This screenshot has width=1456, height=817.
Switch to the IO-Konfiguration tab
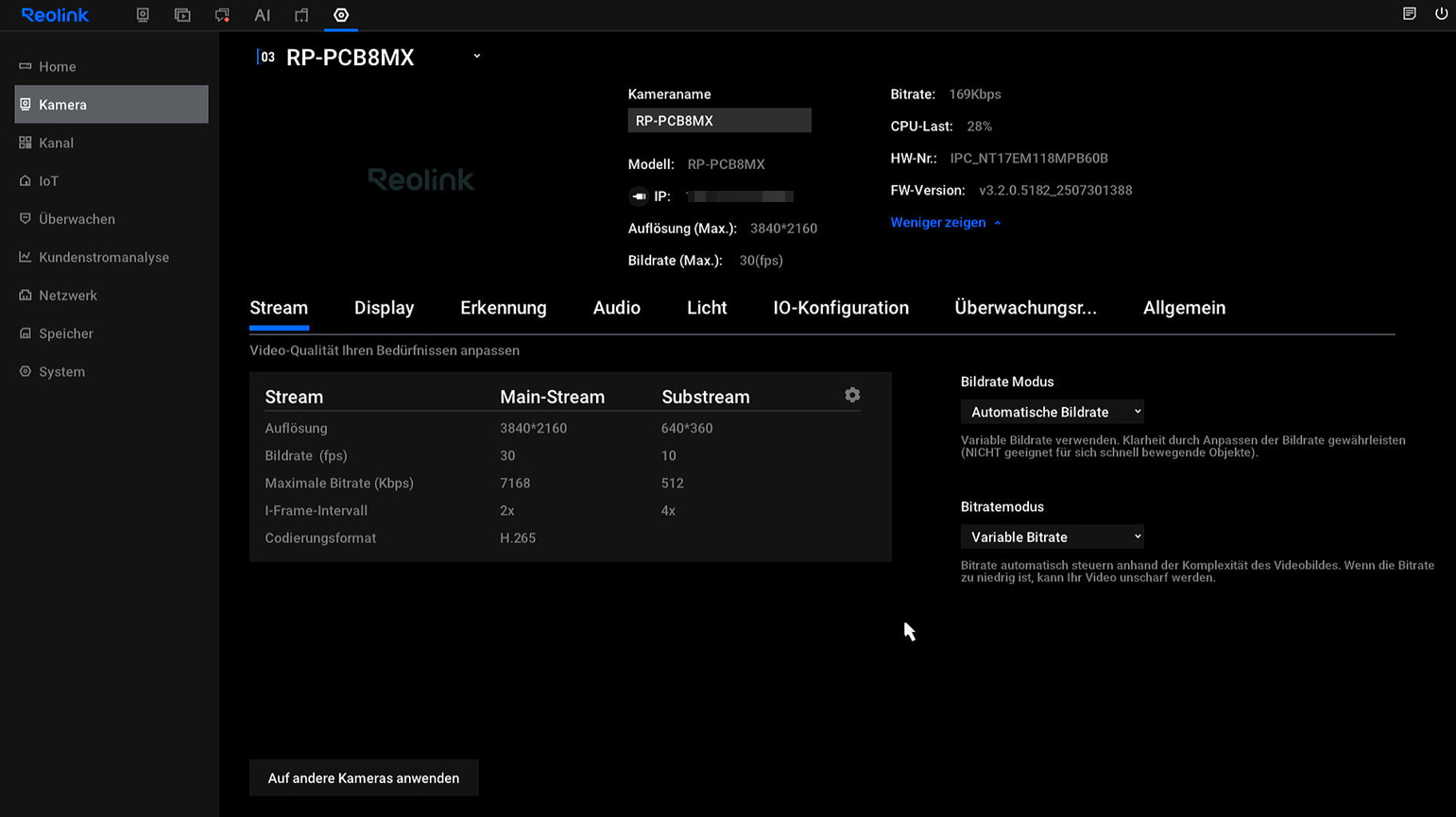[841, 308]
